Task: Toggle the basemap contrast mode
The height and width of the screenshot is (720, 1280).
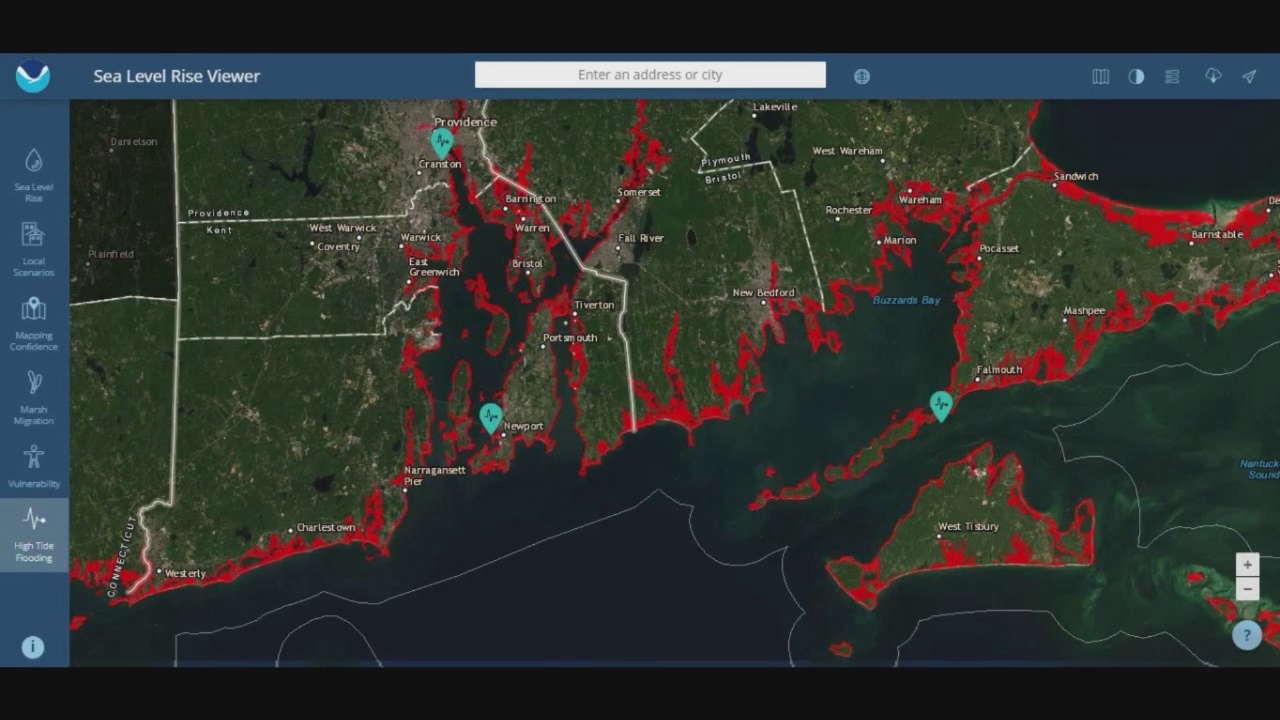Action: click(x=1136, y=76)
